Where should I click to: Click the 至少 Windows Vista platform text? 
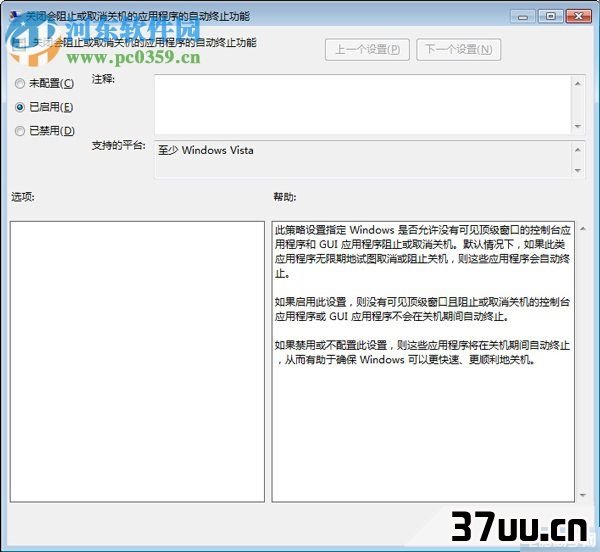click(205, 150)
